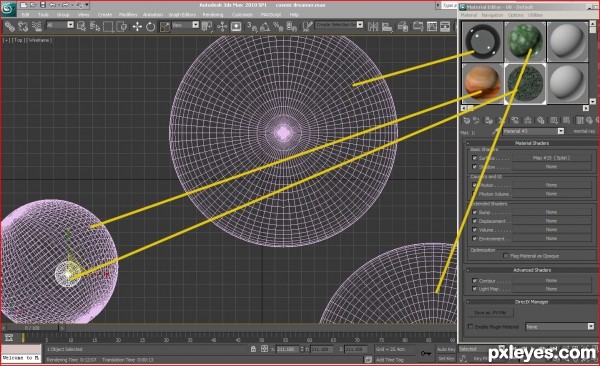Viewport: 600px width, 366px height.
Task: Open the selection filter 'All' dropdown
Action: click(70, 25)
